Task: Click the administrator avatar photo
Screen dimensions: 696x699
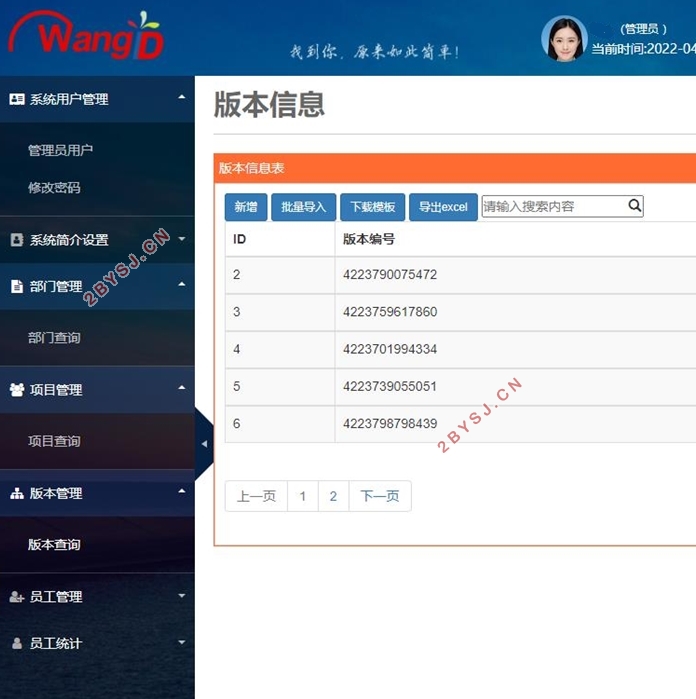Action: coord(564,38)
